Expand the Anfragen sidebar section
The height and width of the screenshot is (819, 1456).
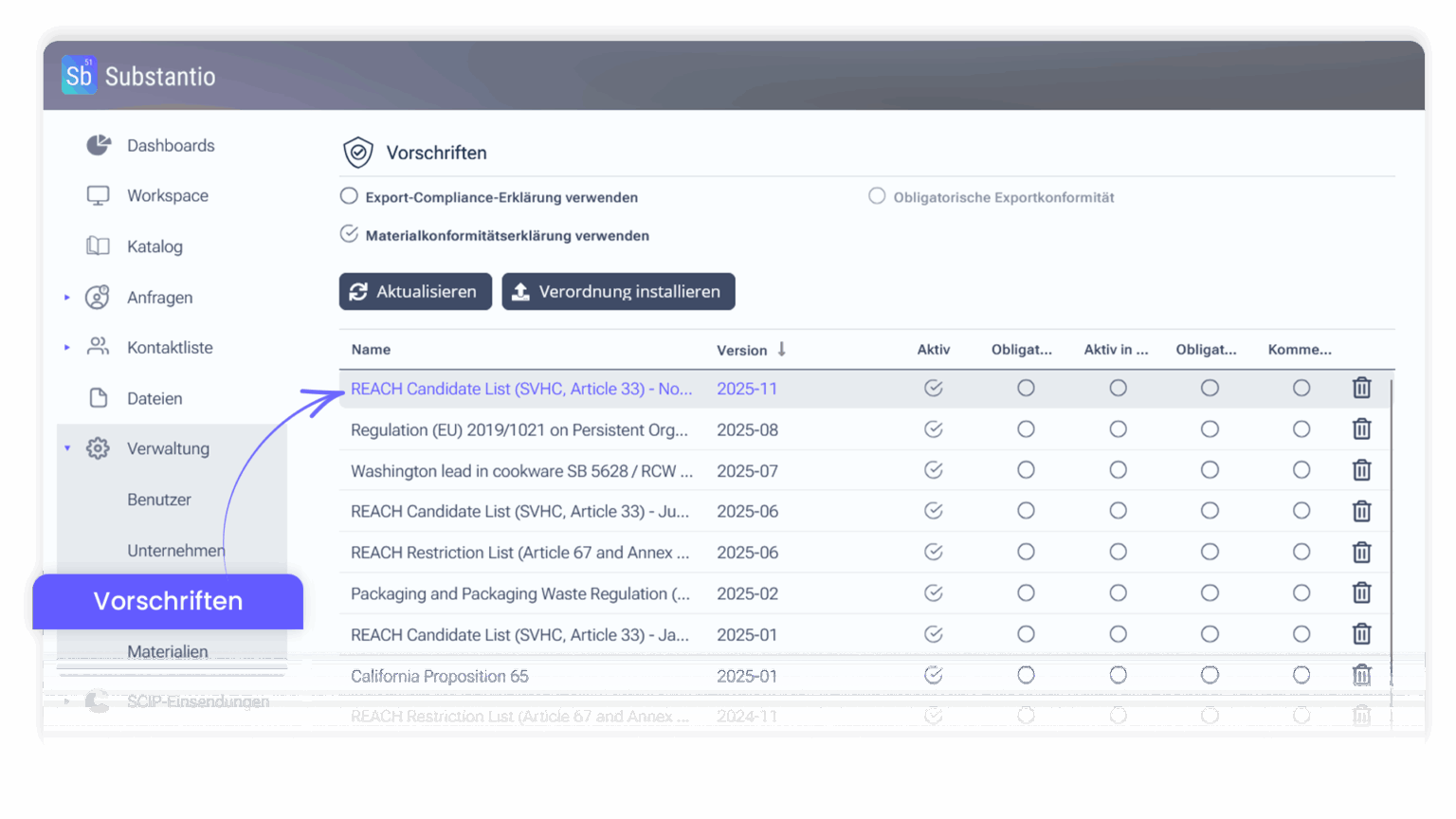click(x=66, y=297)
